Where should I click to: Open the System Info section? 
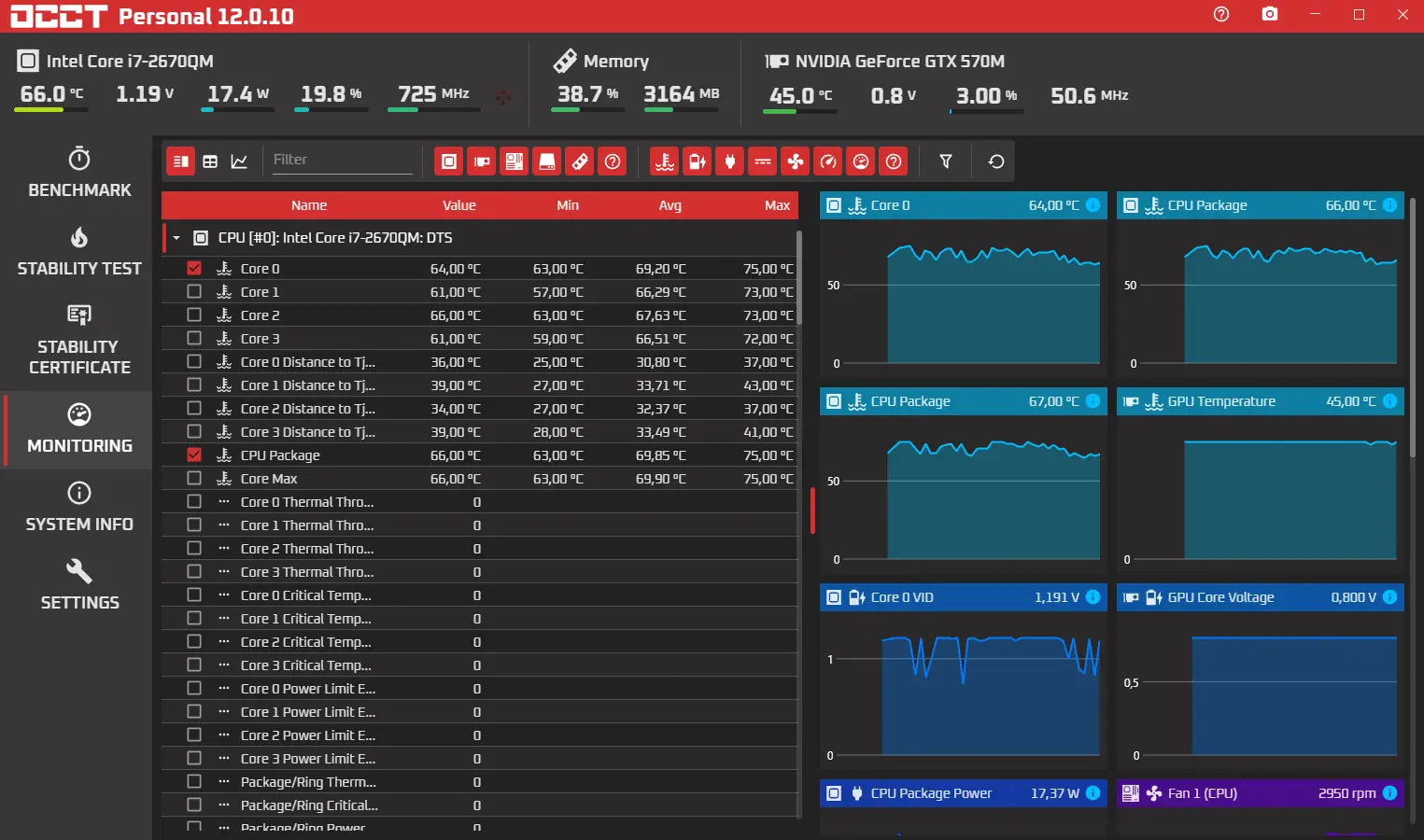tap(79, 508)
